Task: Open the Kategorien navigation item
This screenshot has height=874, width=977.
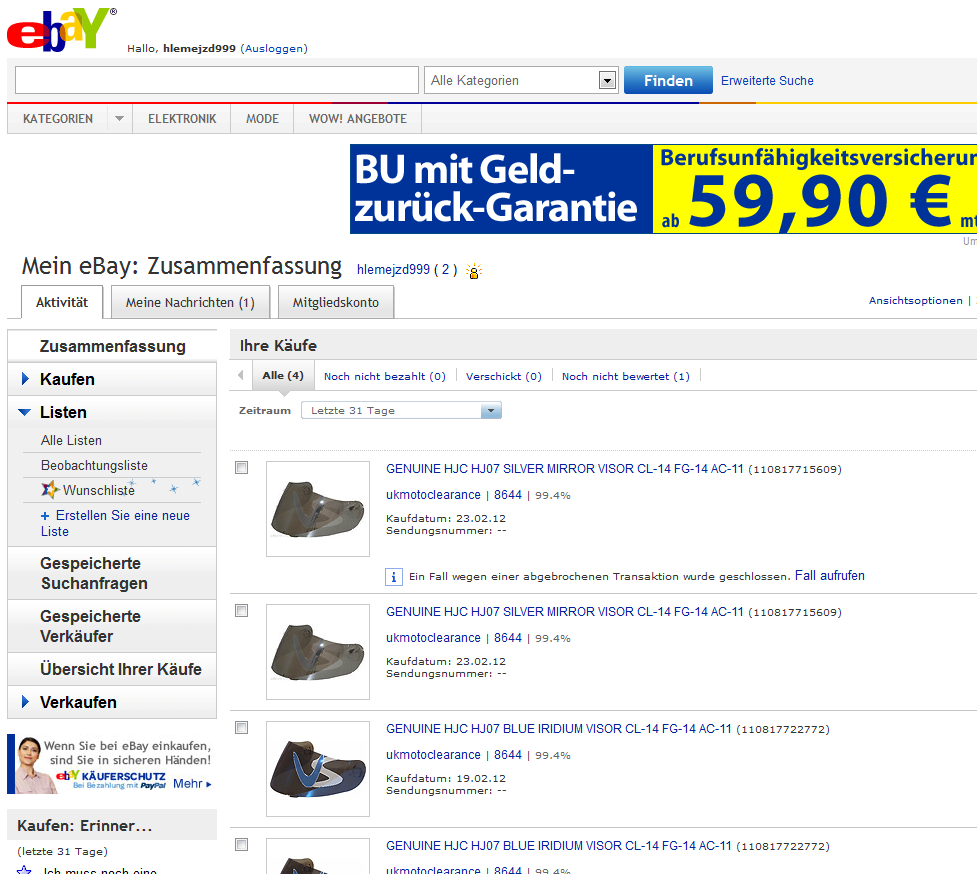Action: pyautogui.click(x=58, y=118)
